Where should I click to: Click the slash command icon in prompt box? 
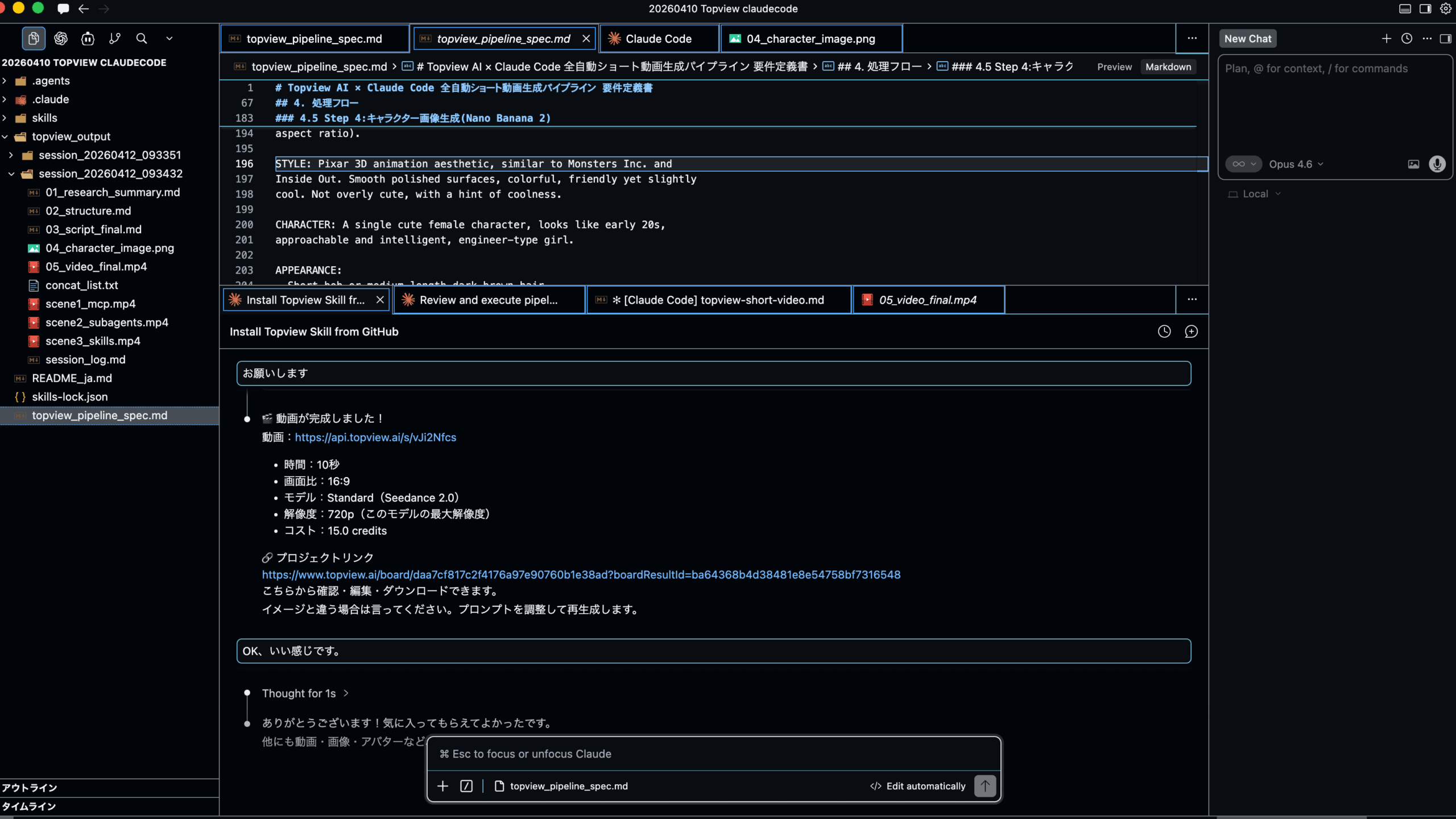tap(466, 786)
